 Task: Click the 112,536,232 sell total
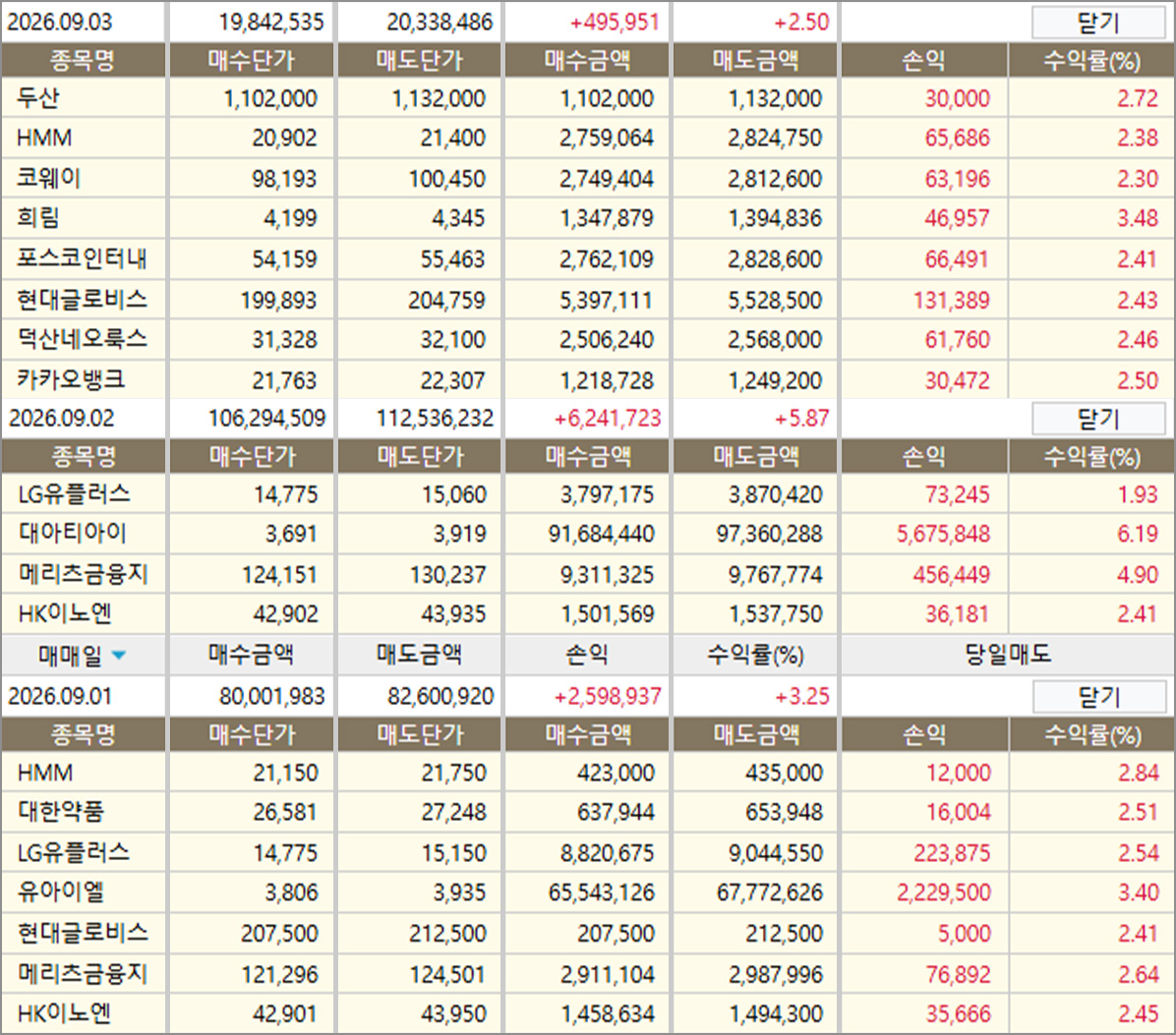(x=435, y=418)
